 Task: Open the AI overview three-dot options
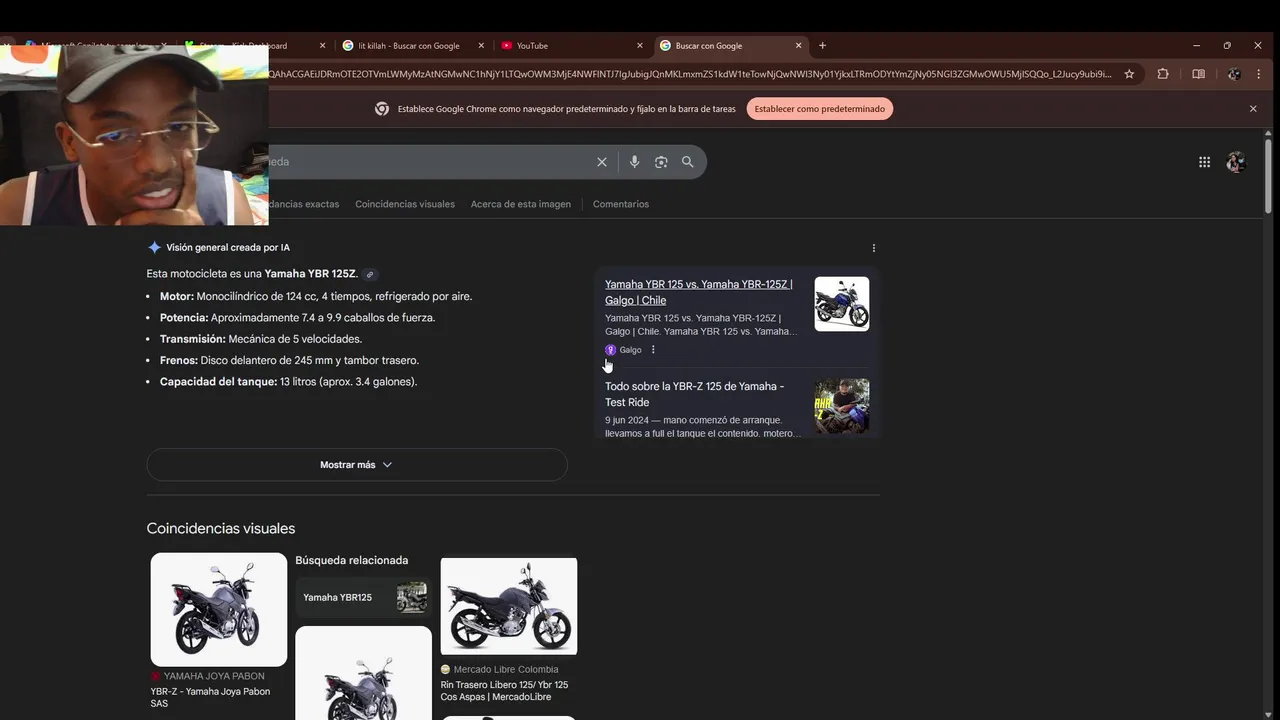pyautogui.click(x=873, y=248)
